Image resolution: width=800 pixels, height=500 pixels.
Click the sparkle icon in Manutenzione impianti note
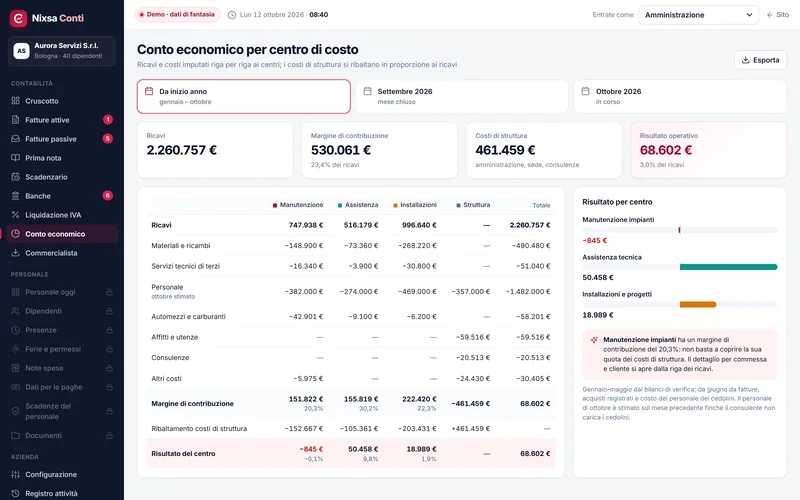click(594, 340)
